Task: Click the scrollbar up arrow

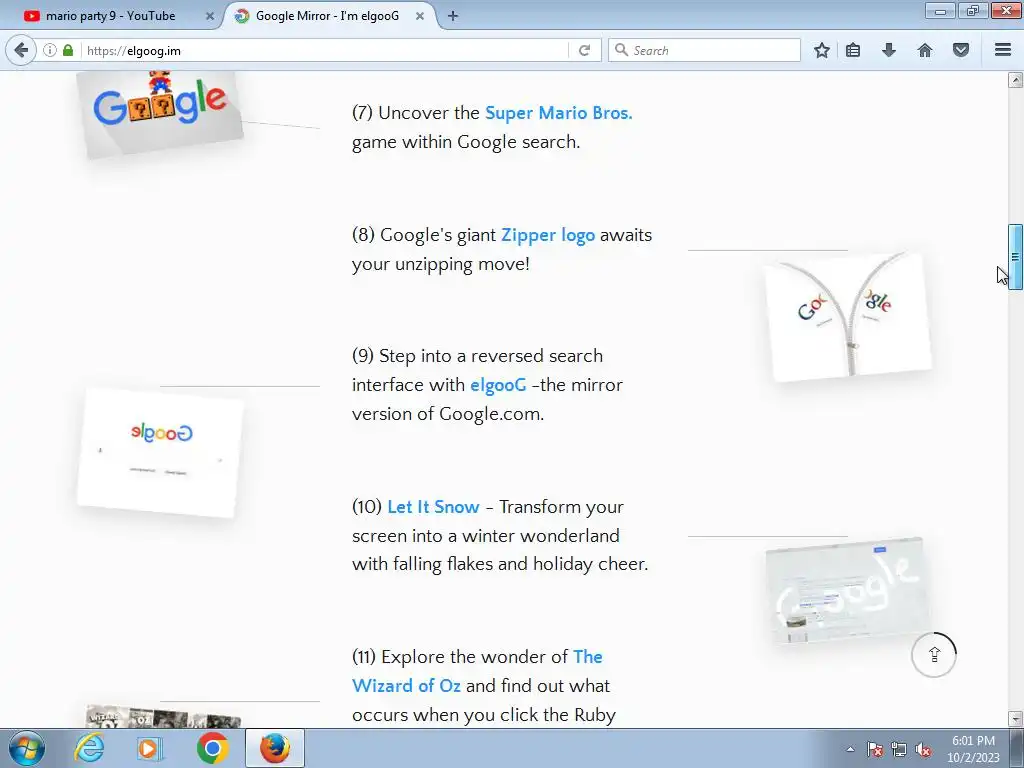Action: (x=1015, y=80)
